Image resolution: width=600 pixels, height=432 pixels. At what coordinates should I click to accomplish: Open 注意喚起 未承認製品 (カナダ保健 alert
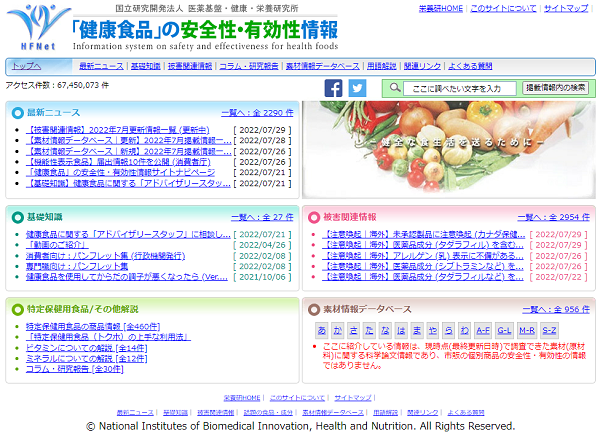424,234
